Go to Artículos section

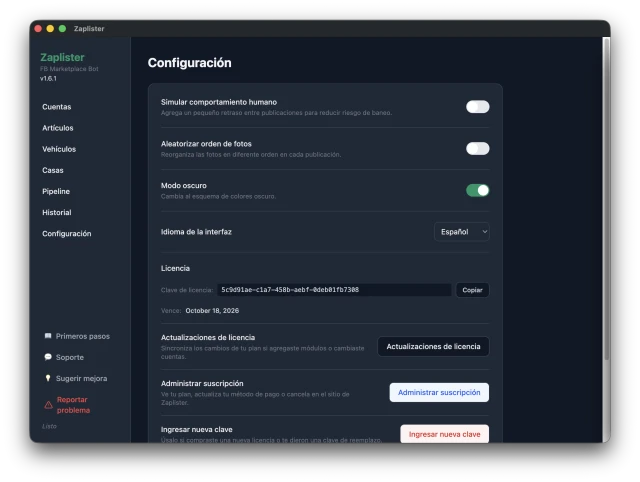click(x=58, y=128)
